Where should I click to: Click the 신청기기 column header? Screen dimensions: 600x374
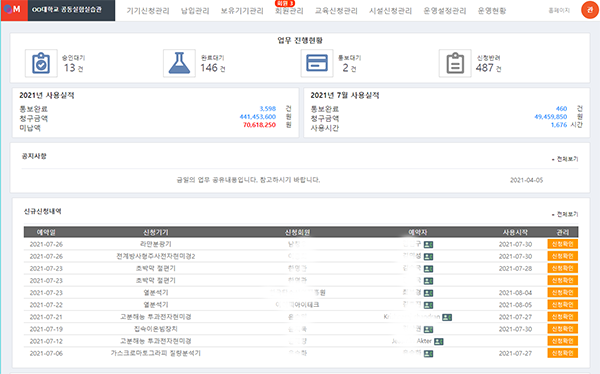[156, 232]
